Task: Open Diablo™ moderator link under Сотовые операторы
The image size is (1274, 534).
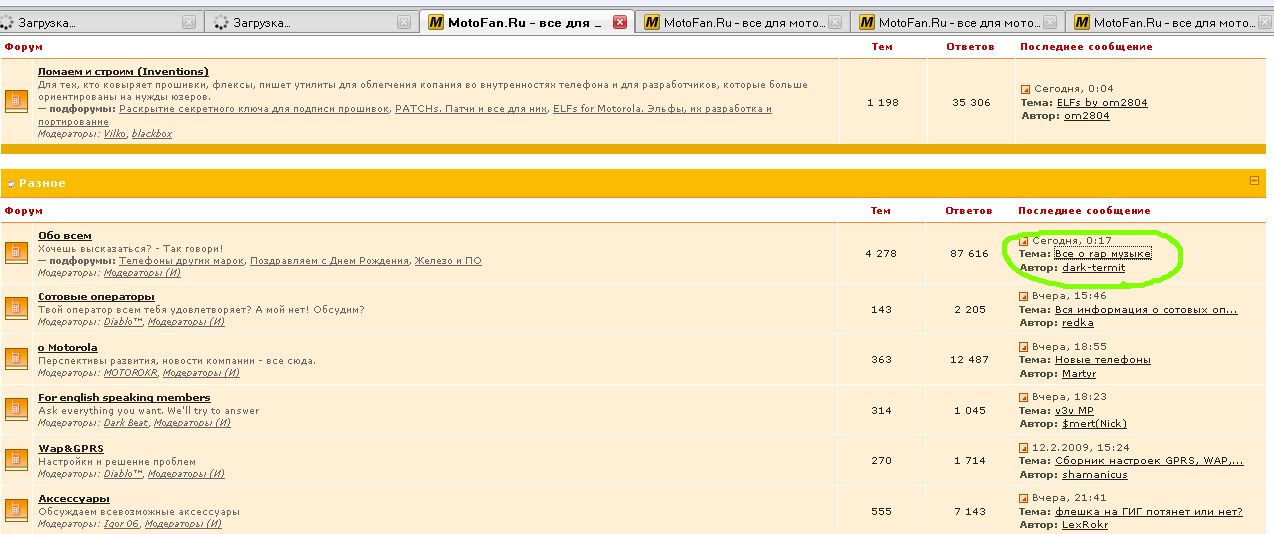Action: tap(123, 322)
